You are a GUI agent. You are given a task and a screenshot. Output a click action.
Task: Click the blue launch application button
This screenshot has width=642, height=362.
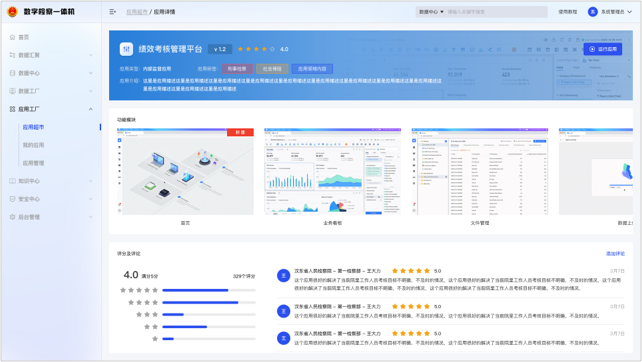[603, 49]
